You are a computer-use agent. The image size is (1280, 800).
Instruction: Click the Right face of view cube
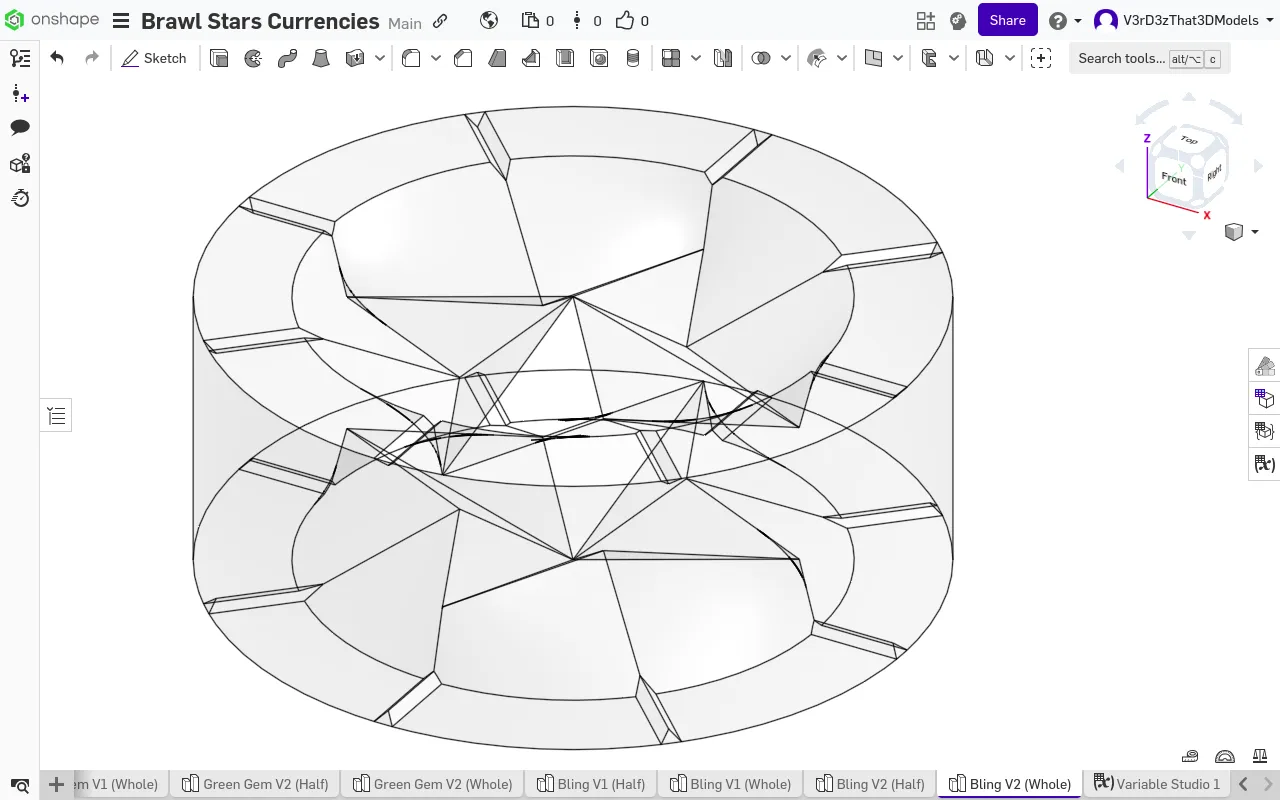click(1213, 172)
